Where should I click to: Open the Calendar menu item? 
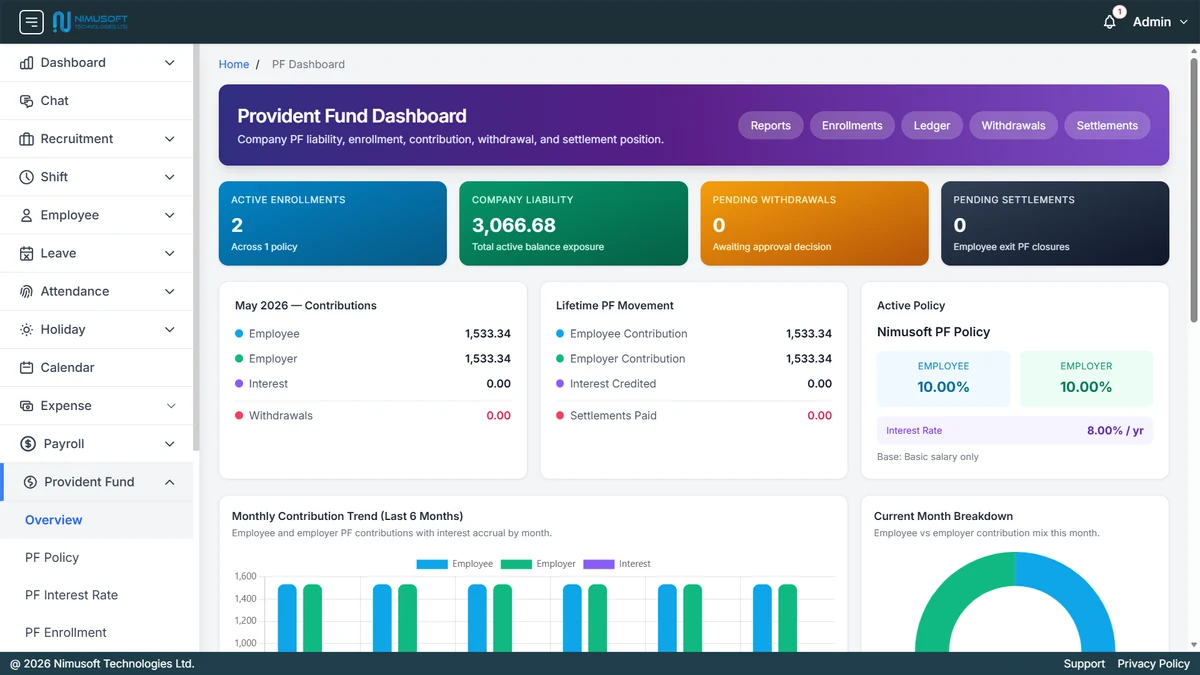click(x=96, y=368)
